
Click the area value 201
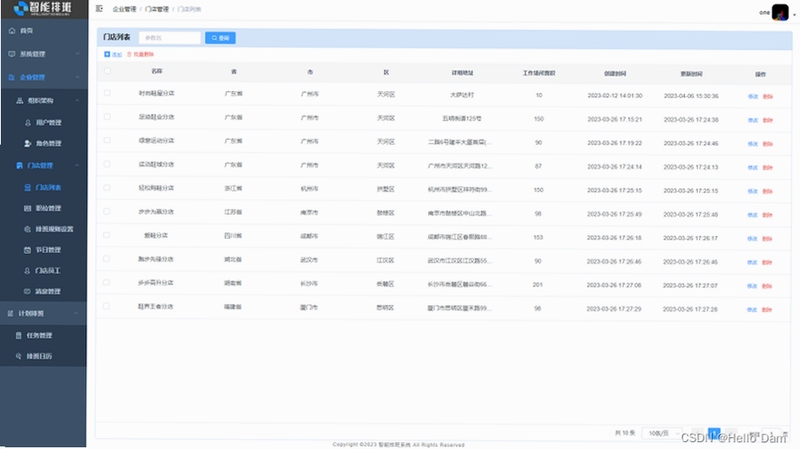[x=538, y=285]
